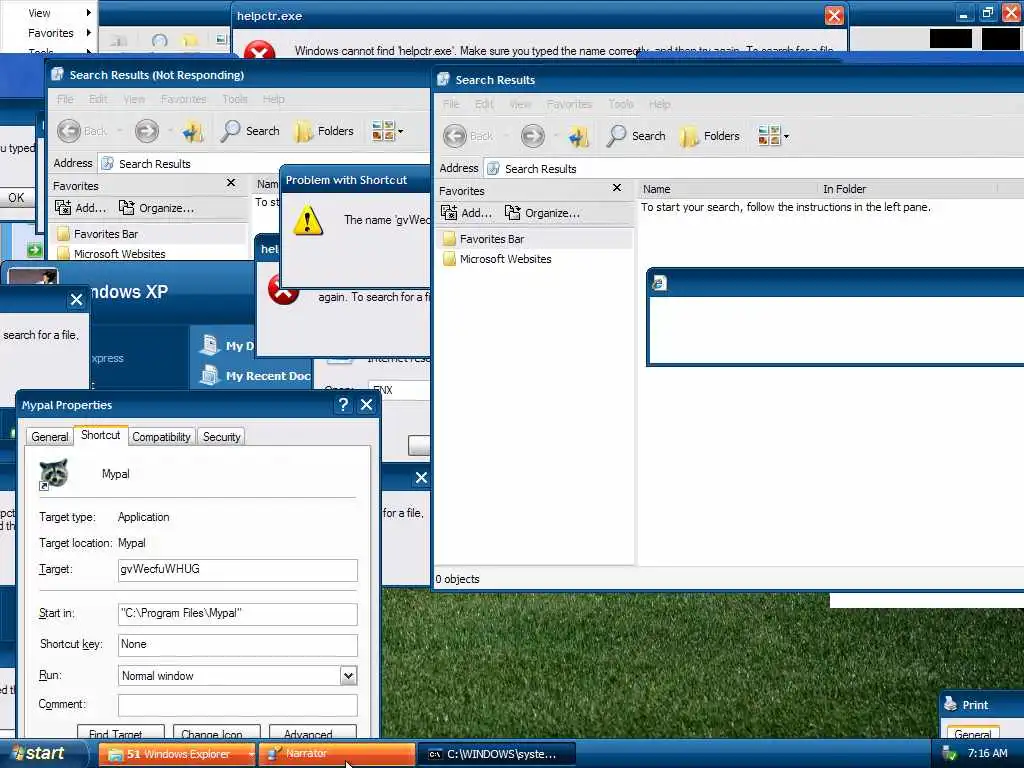Viewport: 1024px width, 768px height.
Task: Click red error icon in helpctr.exe dialog
Action: pos(259,50)
